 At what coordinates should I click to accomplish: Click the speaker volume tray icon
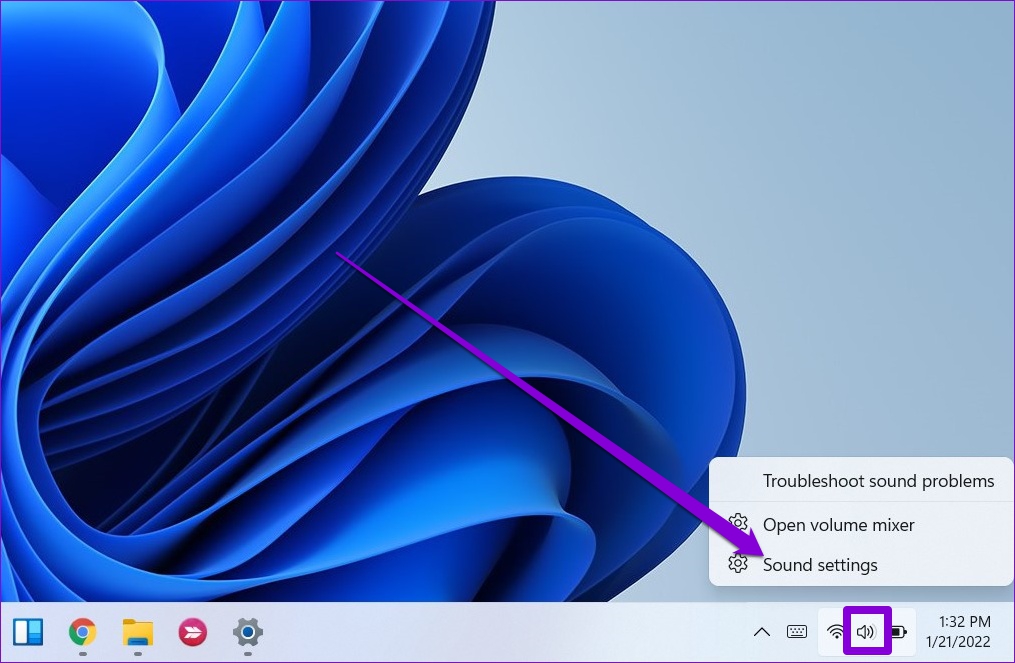[x=866, y=632]
